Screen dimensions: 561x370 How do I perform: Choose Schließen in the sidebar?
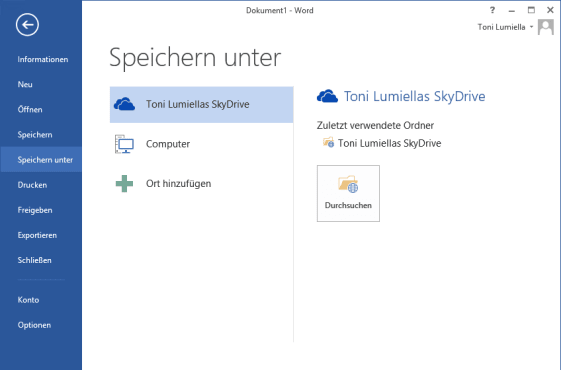pos(34,260)
